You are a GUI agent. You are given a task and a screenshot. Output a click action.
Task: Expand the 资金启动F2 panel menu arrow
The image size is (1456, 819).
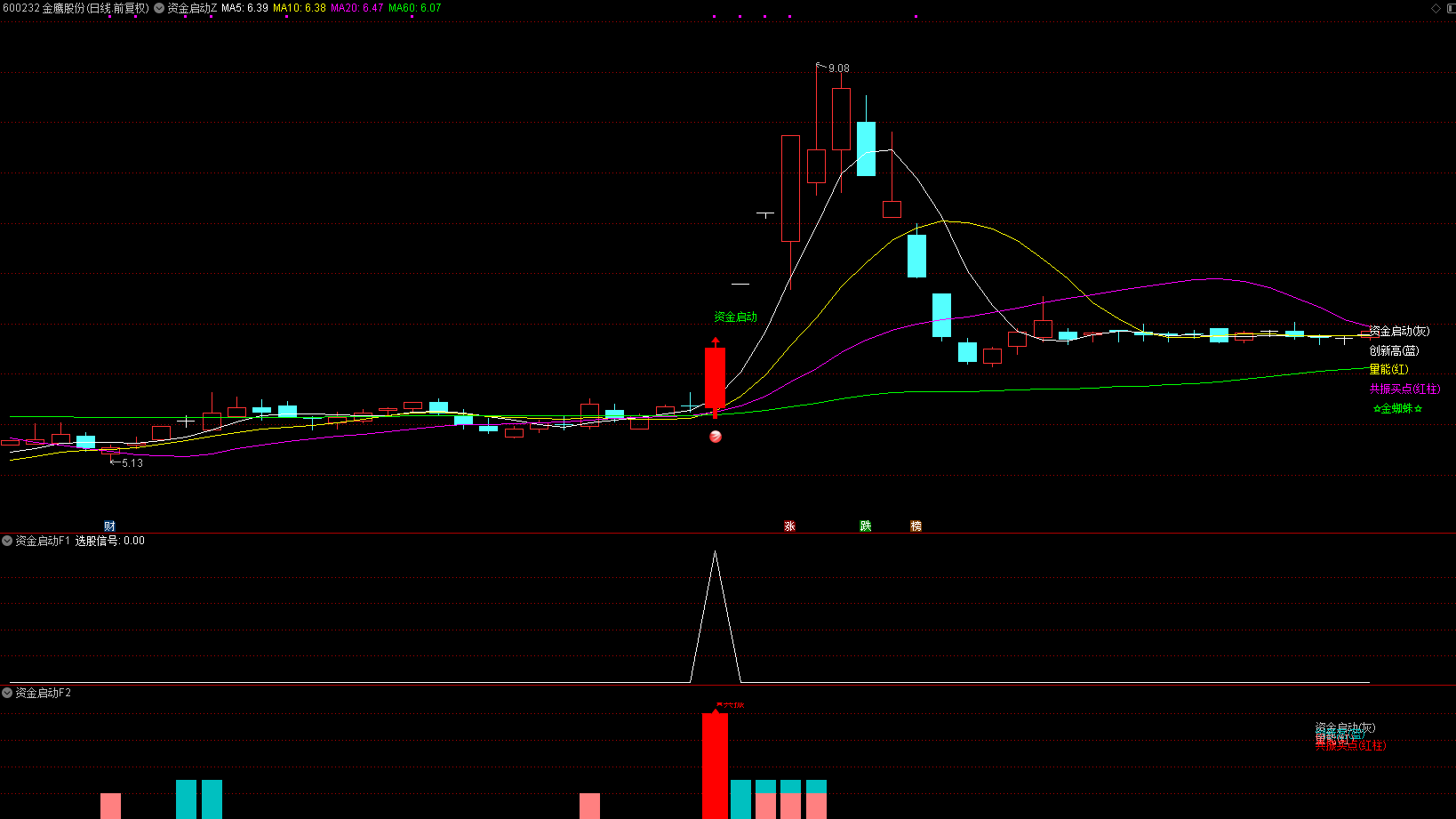coord(7,693)
